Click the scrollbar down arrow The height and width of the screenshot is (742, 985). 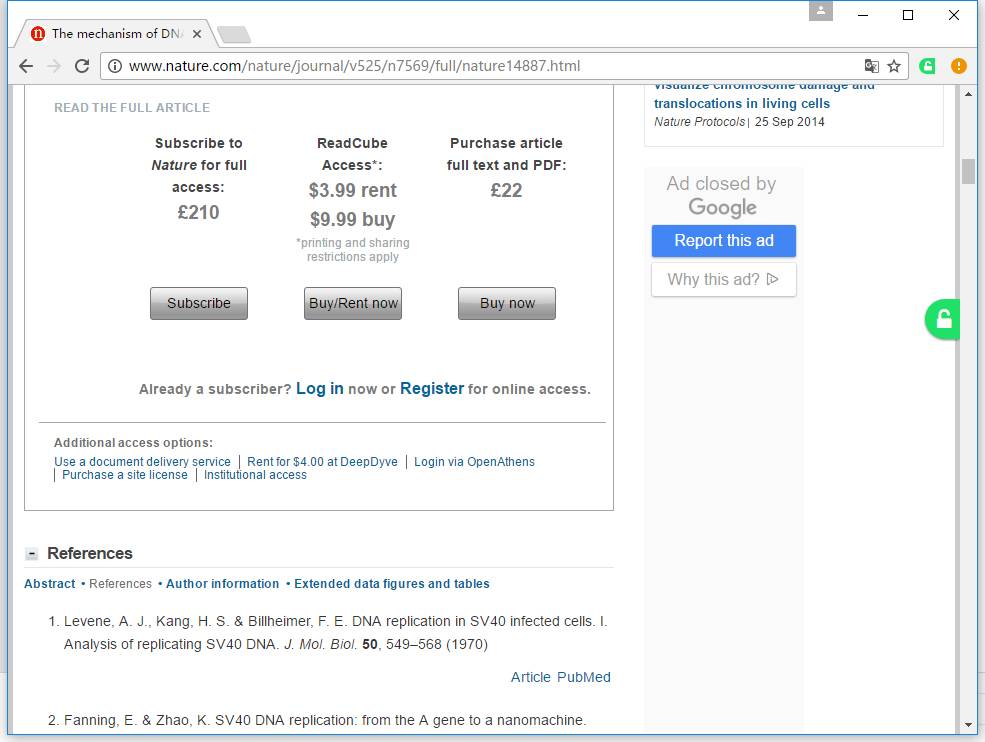point(968,724)
